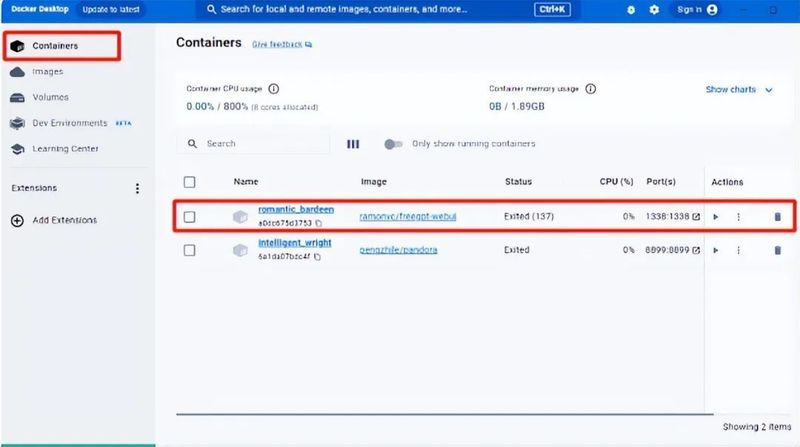Open the Give feedback link
Image resolution: width=800 pixels, height=447 pixels.
282,44
